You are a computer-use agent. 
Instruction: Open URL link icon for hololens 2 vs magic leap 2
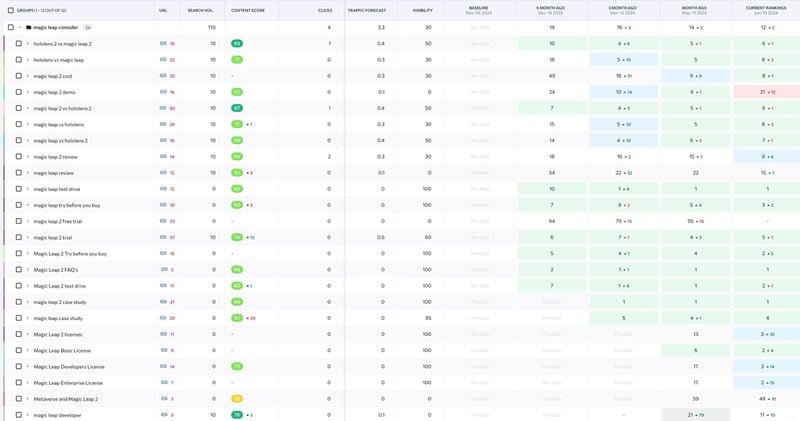(163, 43)
